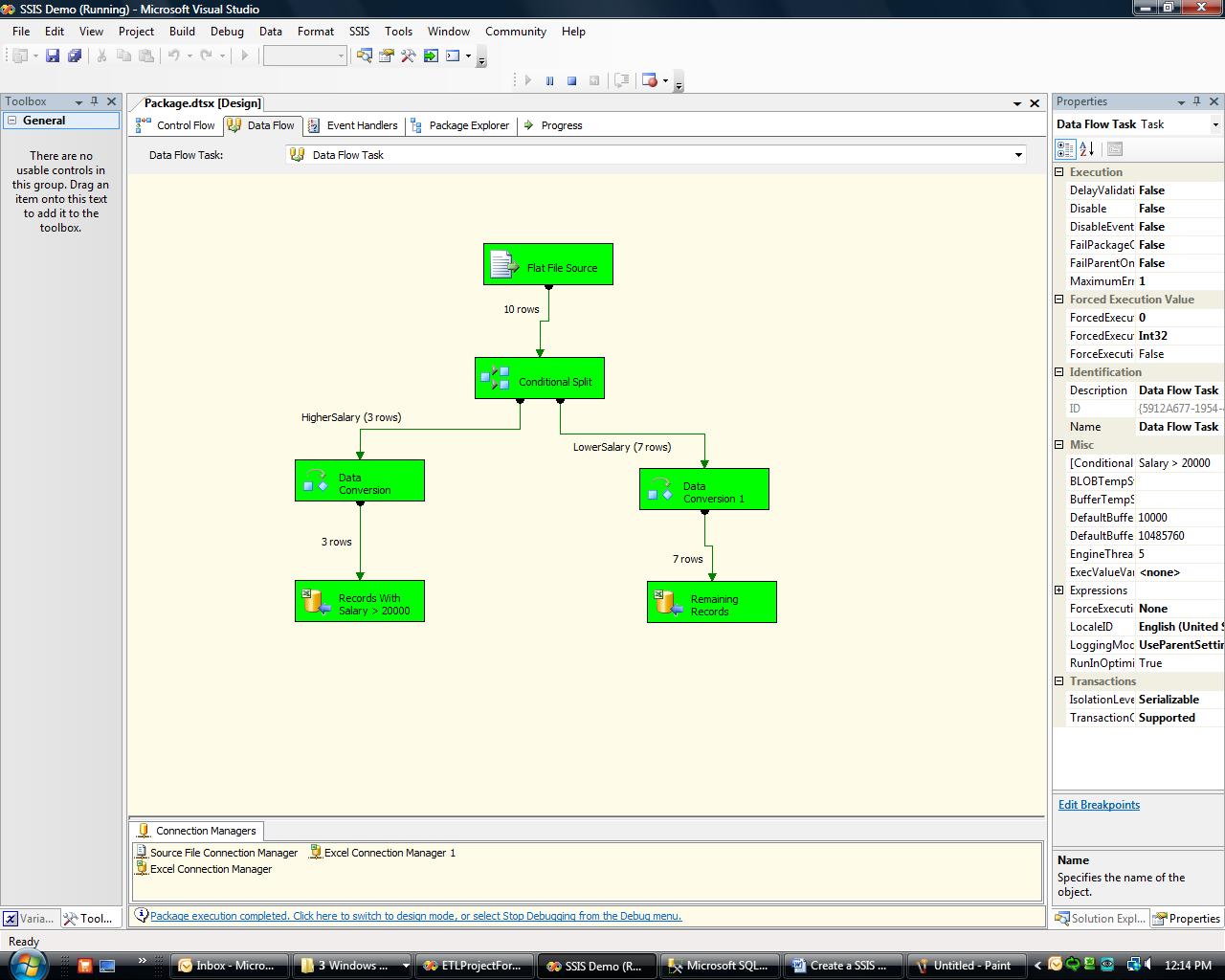
Task: Select the Flat File Source component
Action: tap(548, 265)
